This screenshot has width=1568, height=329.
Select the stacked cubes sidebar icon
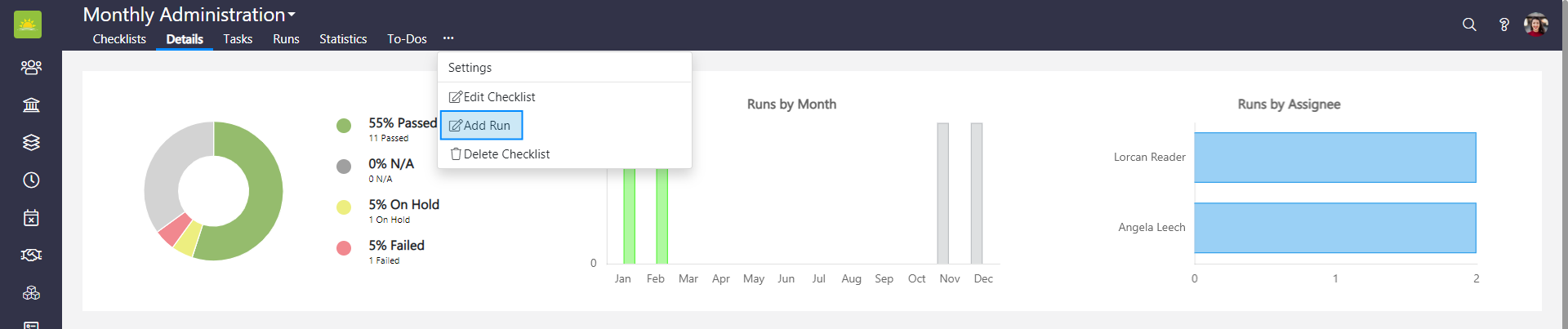coord(31,292)
